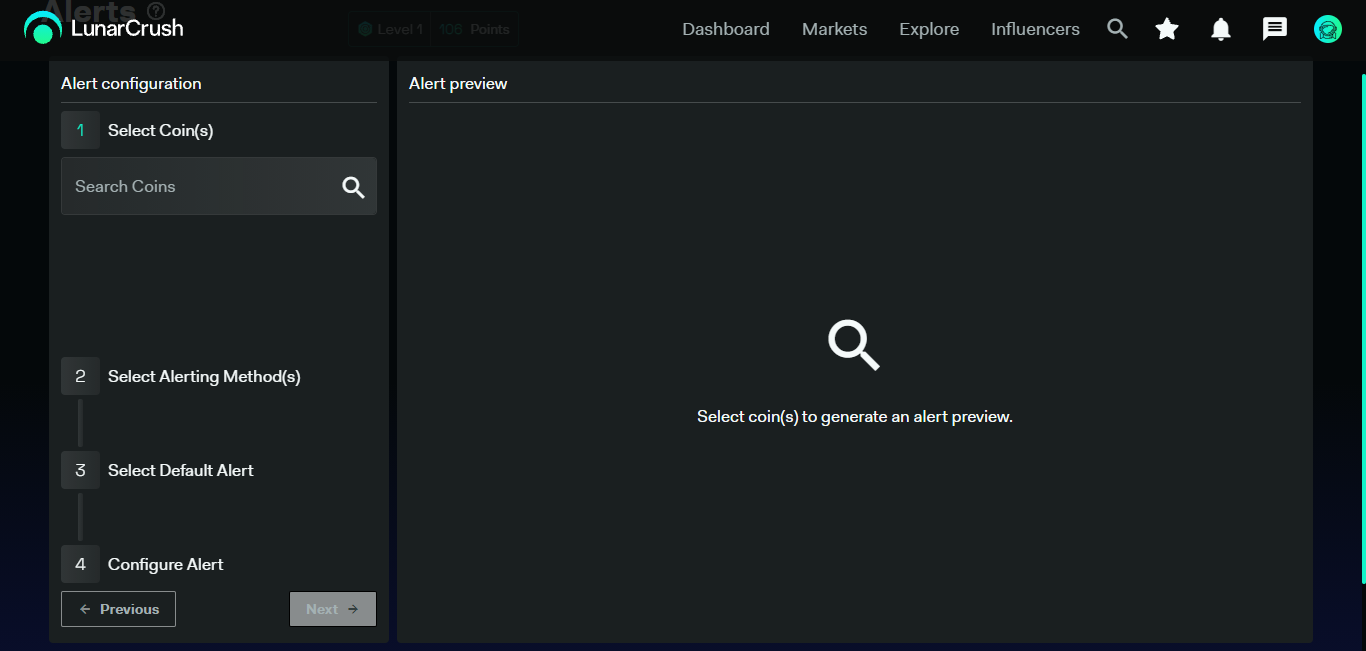Click the help question mark beside Alerts

pos(156,10)
